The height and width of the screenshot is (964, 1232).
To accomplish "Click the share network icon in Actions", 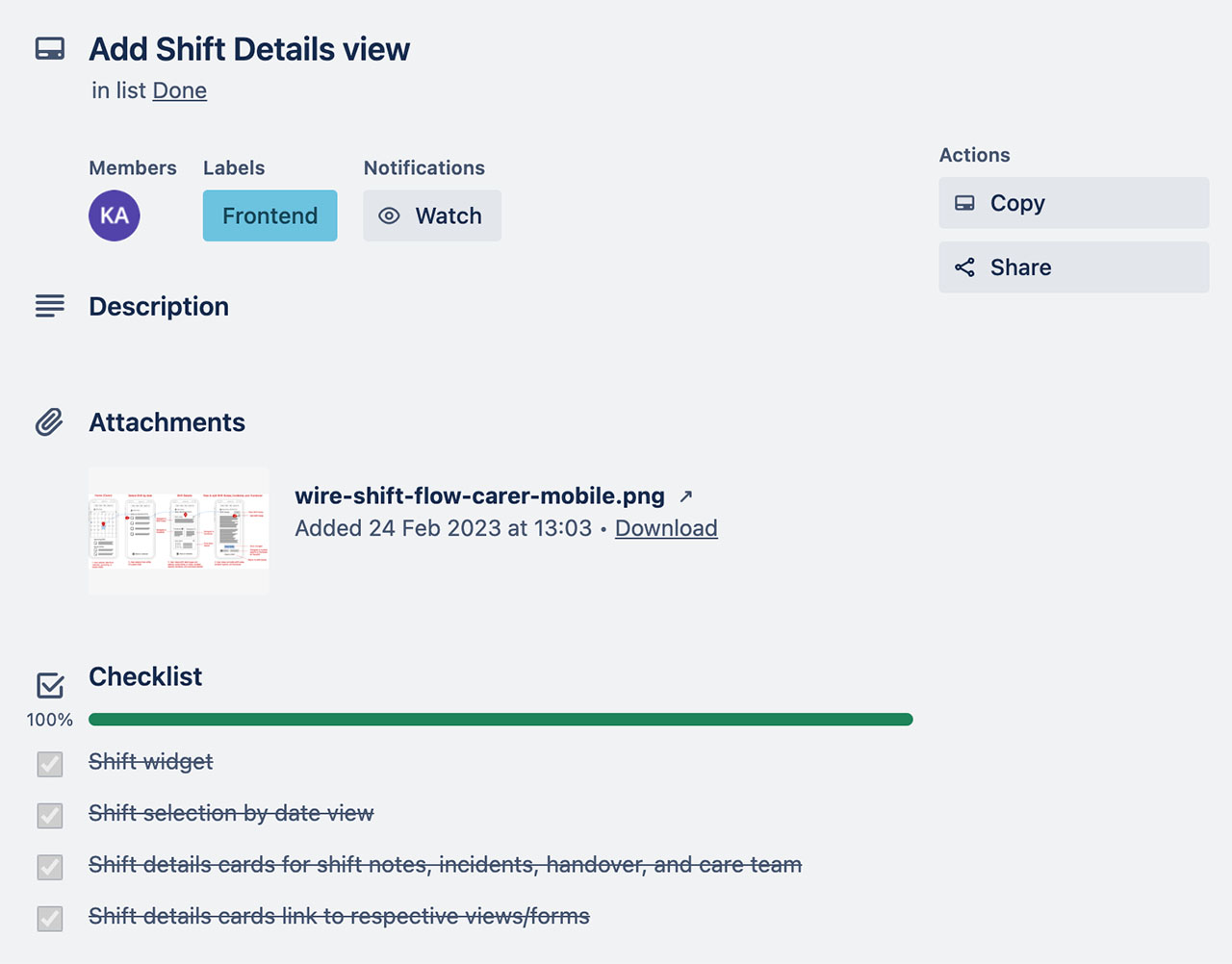I will coord(963,267).
